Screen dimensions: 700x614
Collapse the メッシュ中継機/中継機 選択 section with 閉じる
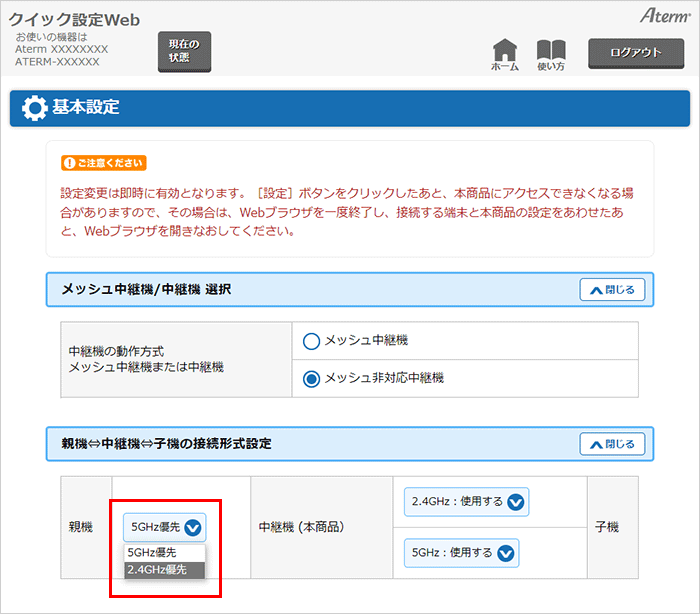pos(612,290)
